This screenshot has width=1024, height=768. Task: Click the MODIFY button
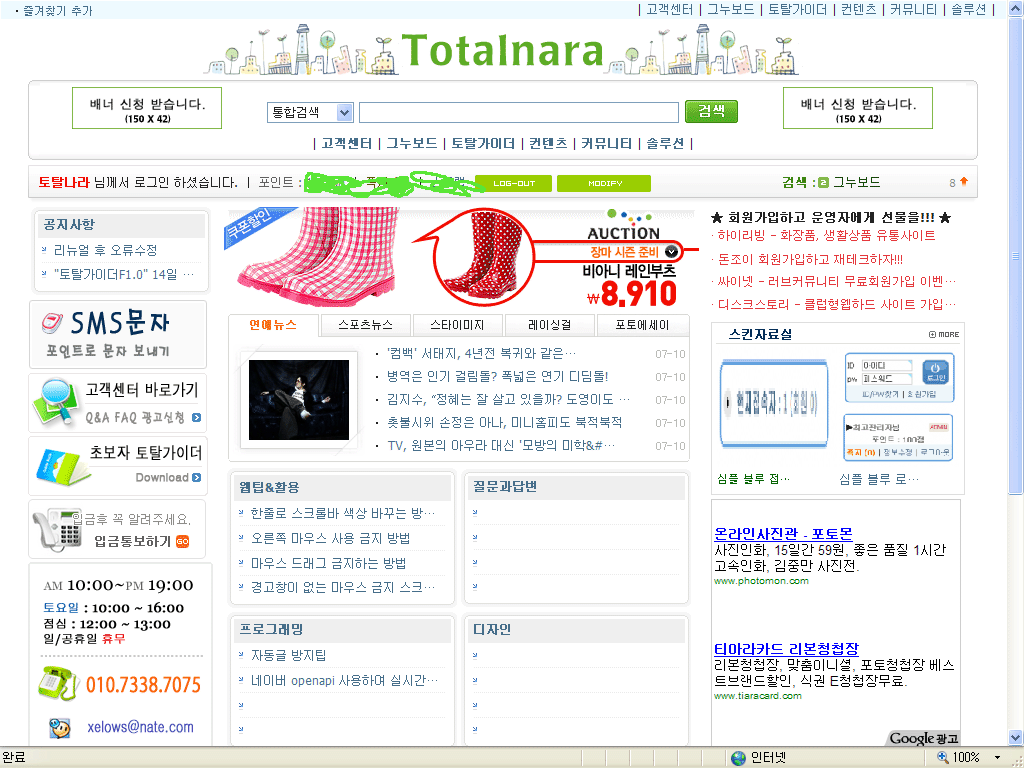[604, 184]
